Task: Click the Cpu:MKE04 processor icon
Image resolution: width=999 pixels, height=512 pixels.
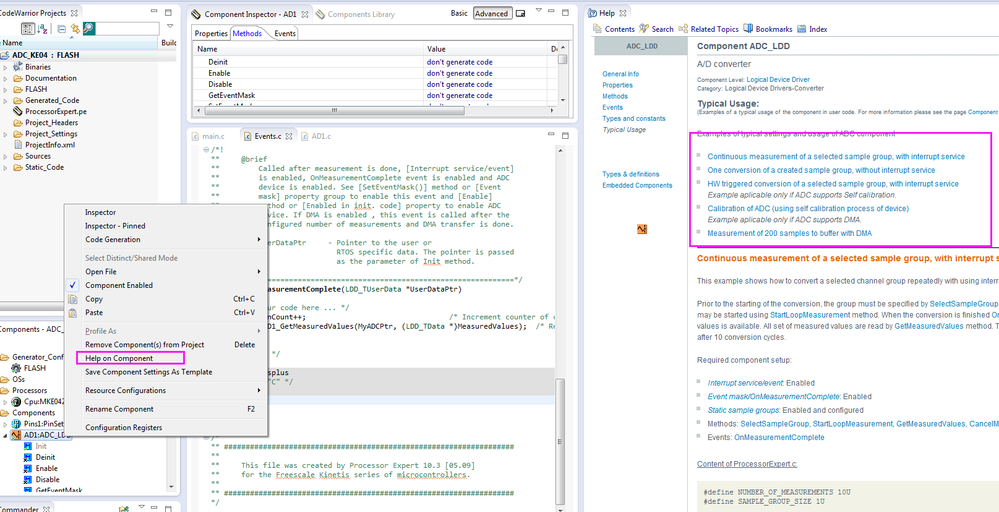Action: click(17, 401)
